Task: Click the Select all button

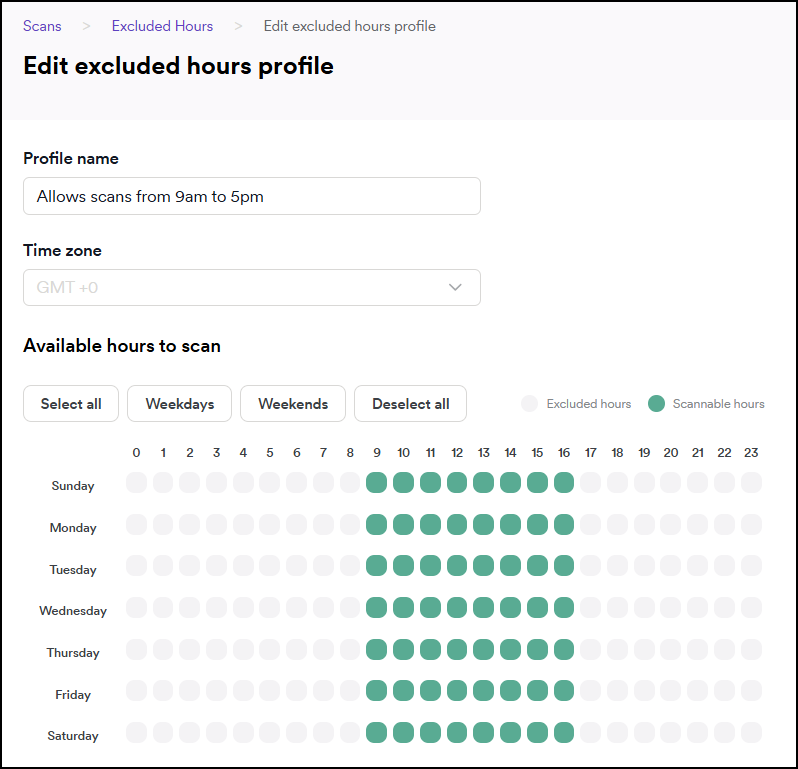Action: pos(71,404)
